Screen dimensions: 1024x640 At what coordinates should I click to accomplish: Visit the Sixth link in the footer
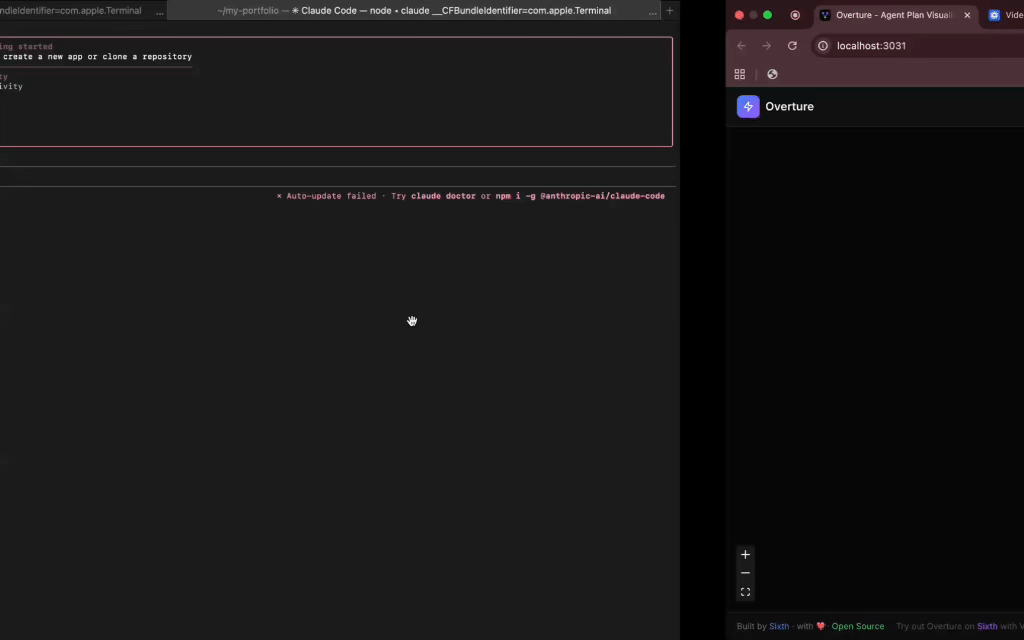[779, 625]
